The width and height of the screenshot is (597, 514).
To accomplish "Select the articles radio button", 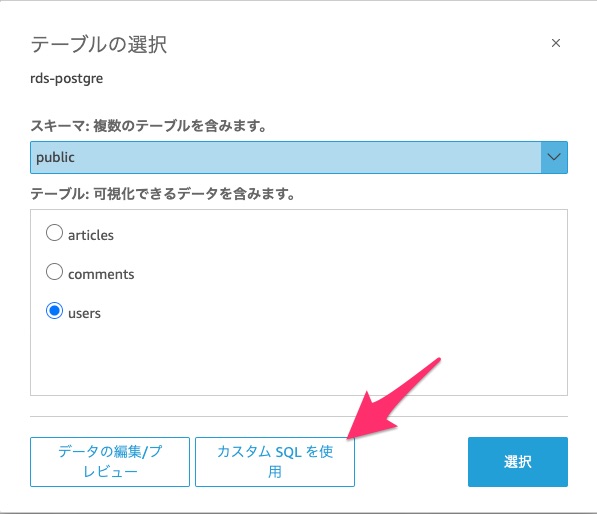I will (54, 233).
